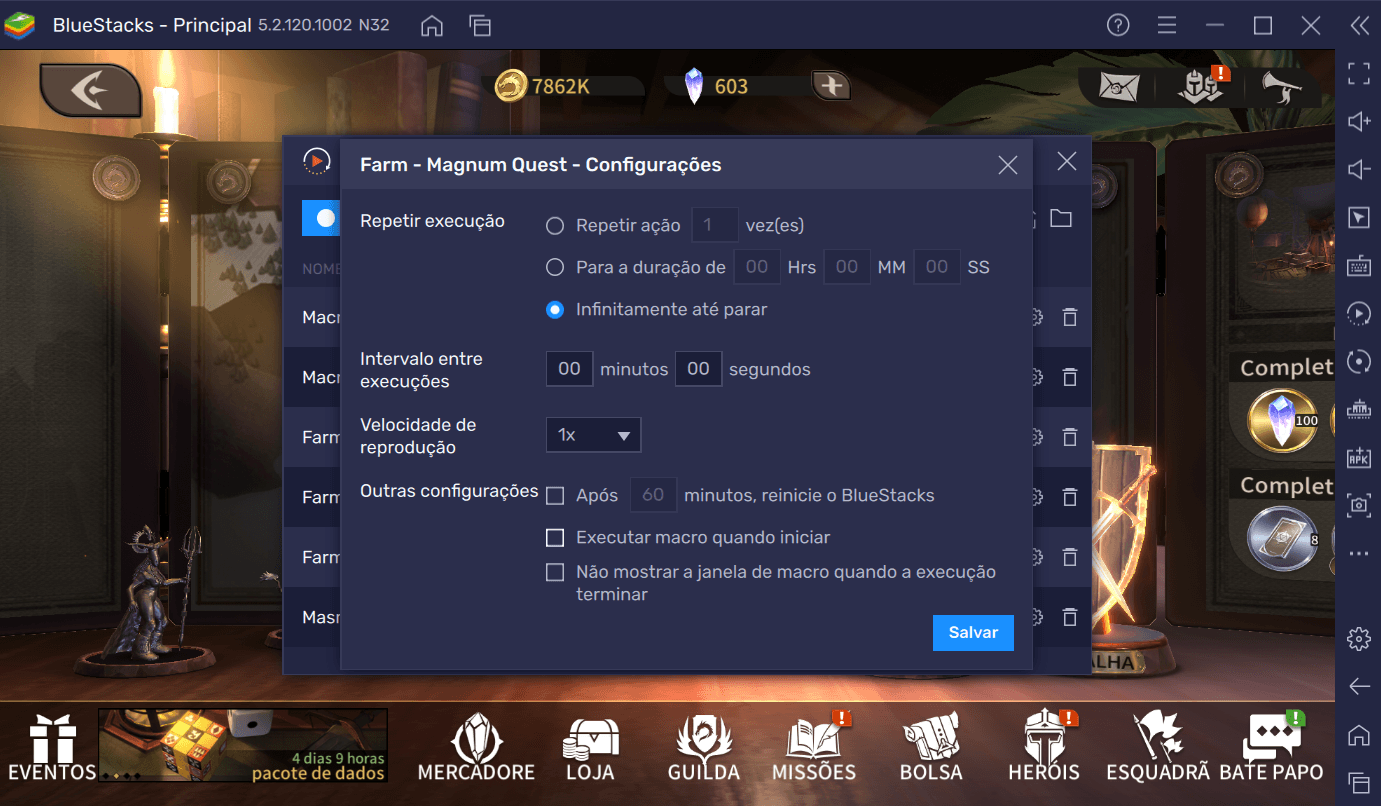Click the restart minutes field showing 60
The image size is (1381, 806).
click(x=653, y=495)
